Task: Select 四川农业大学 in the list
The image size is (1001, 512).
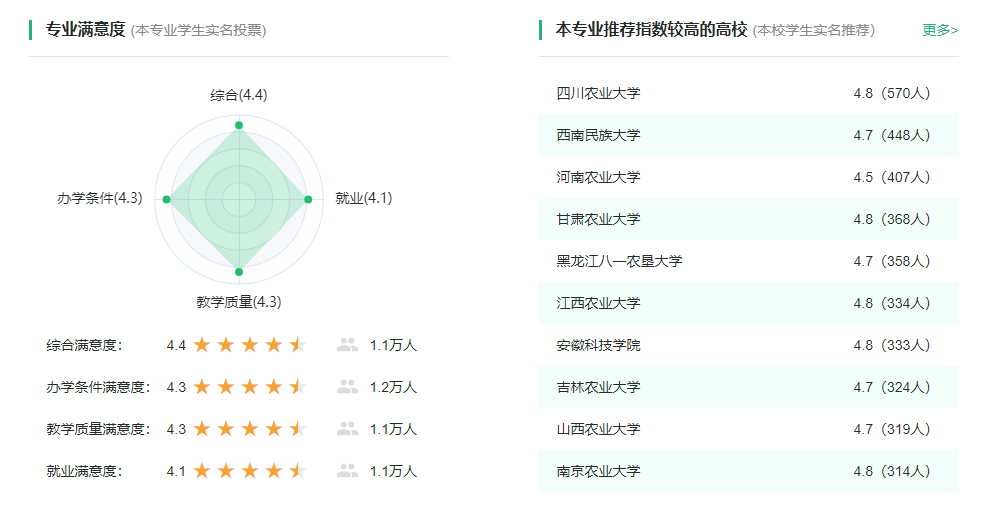Action: [749, 93]
